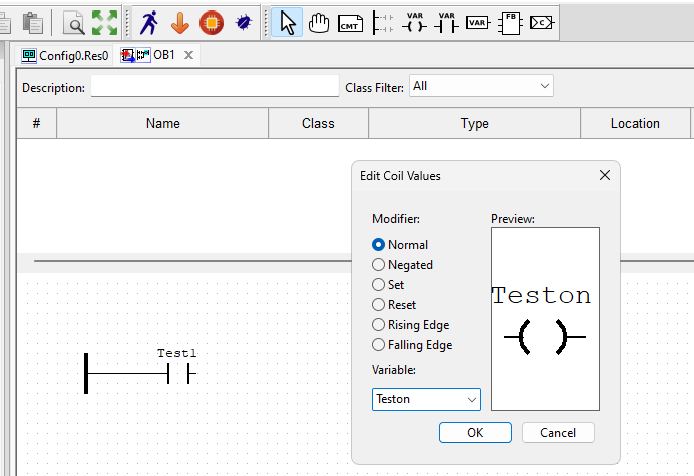Click the comment (CMT) tool
This screenshot has height=476, width=694.
[x=350, y=22]
